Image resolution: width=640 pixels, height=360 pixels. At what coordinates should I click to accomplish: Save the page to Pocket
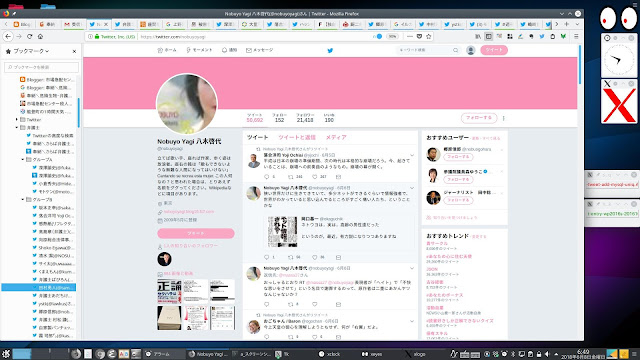[x=419, y=36]
